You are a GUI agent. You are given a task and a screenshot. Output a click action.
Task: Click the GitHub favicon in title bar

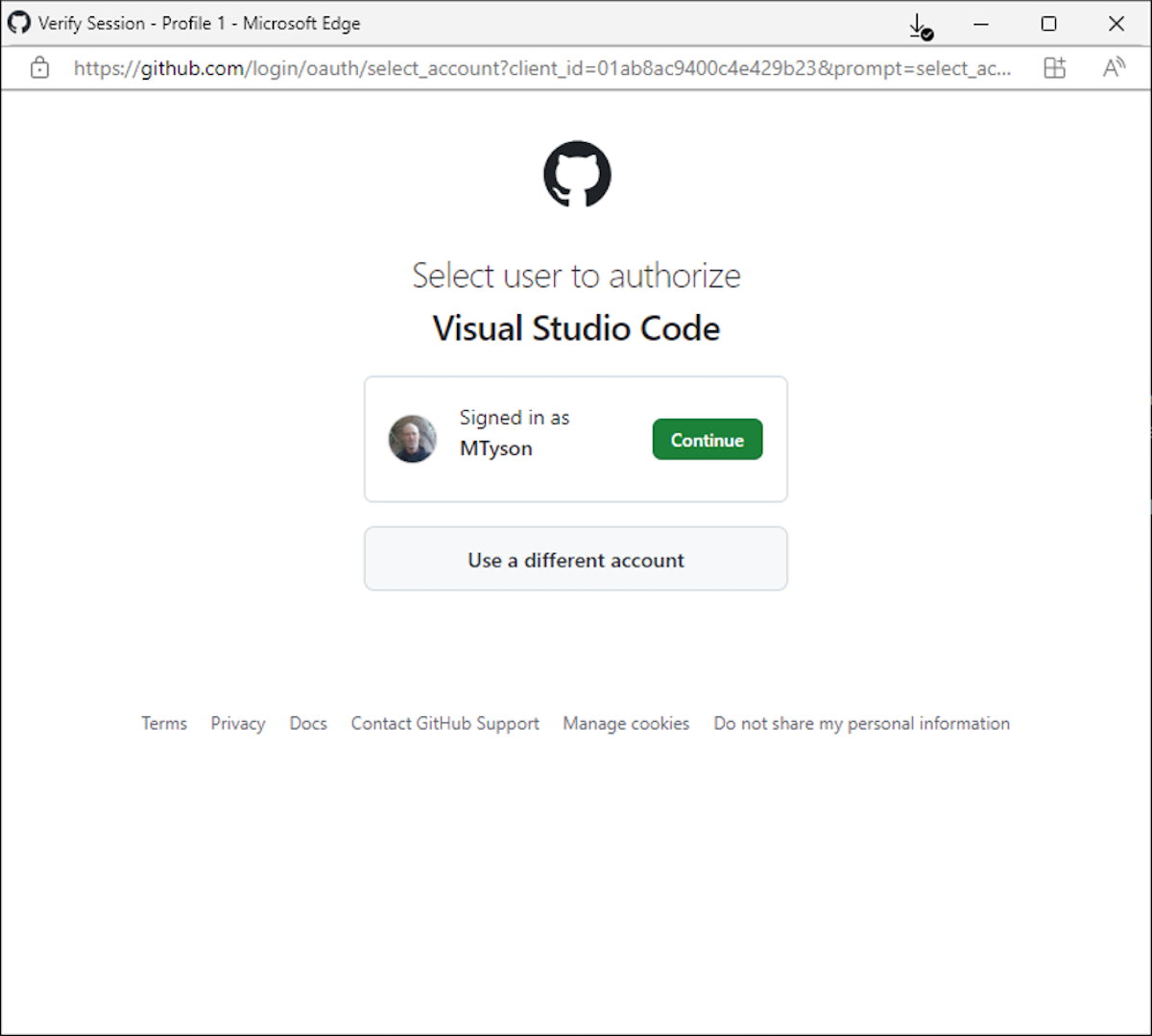coord(19,22)
